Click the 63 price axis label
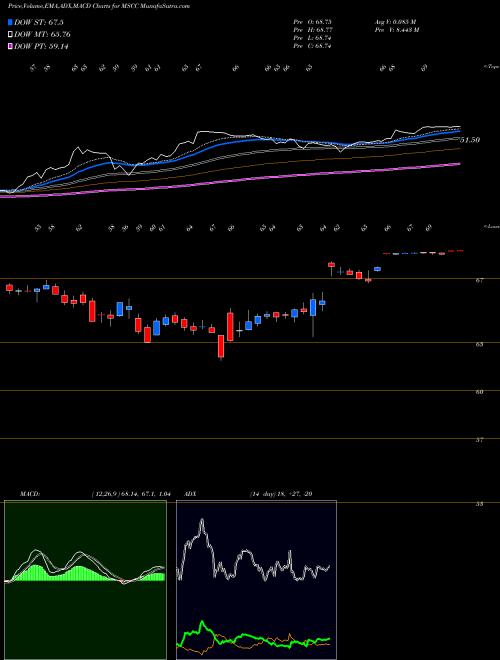 [479, 344]
